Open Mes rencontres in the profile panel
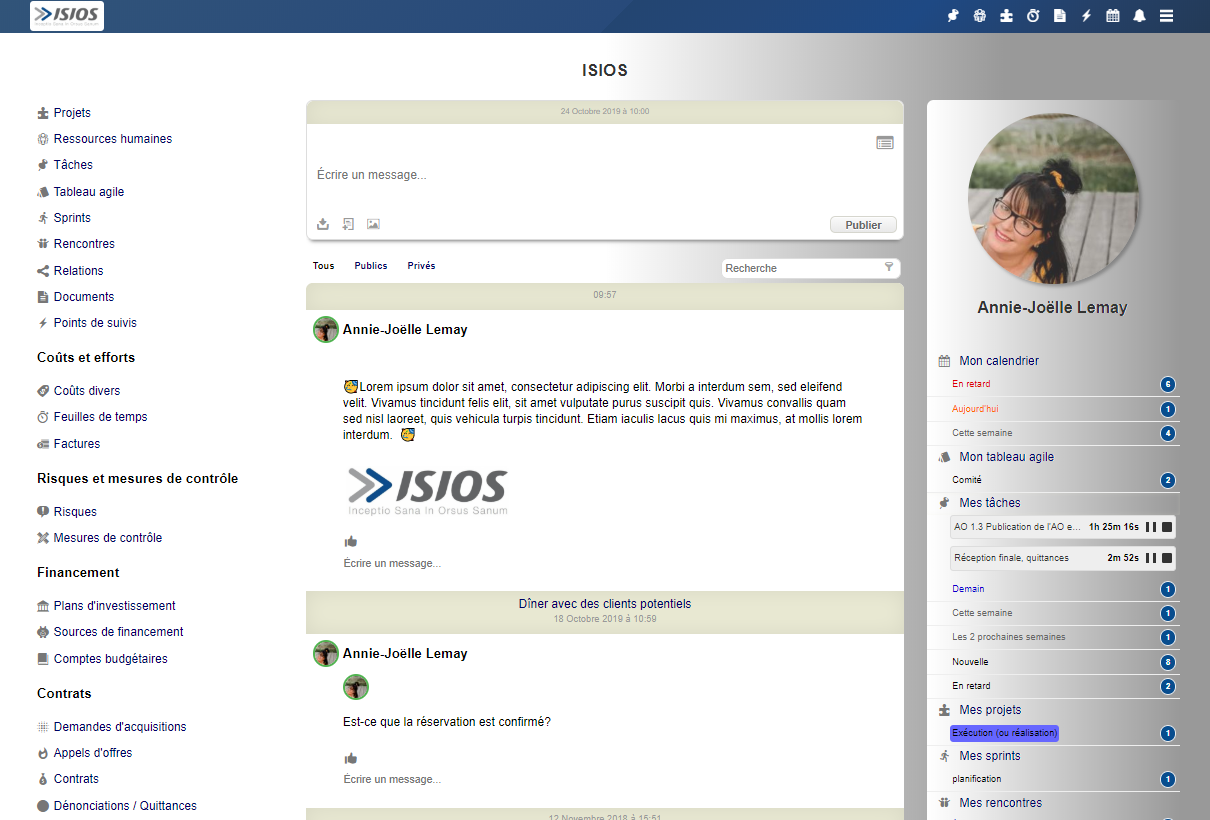This screenshot has height=820, width=1210. (x=1000, y=803)
